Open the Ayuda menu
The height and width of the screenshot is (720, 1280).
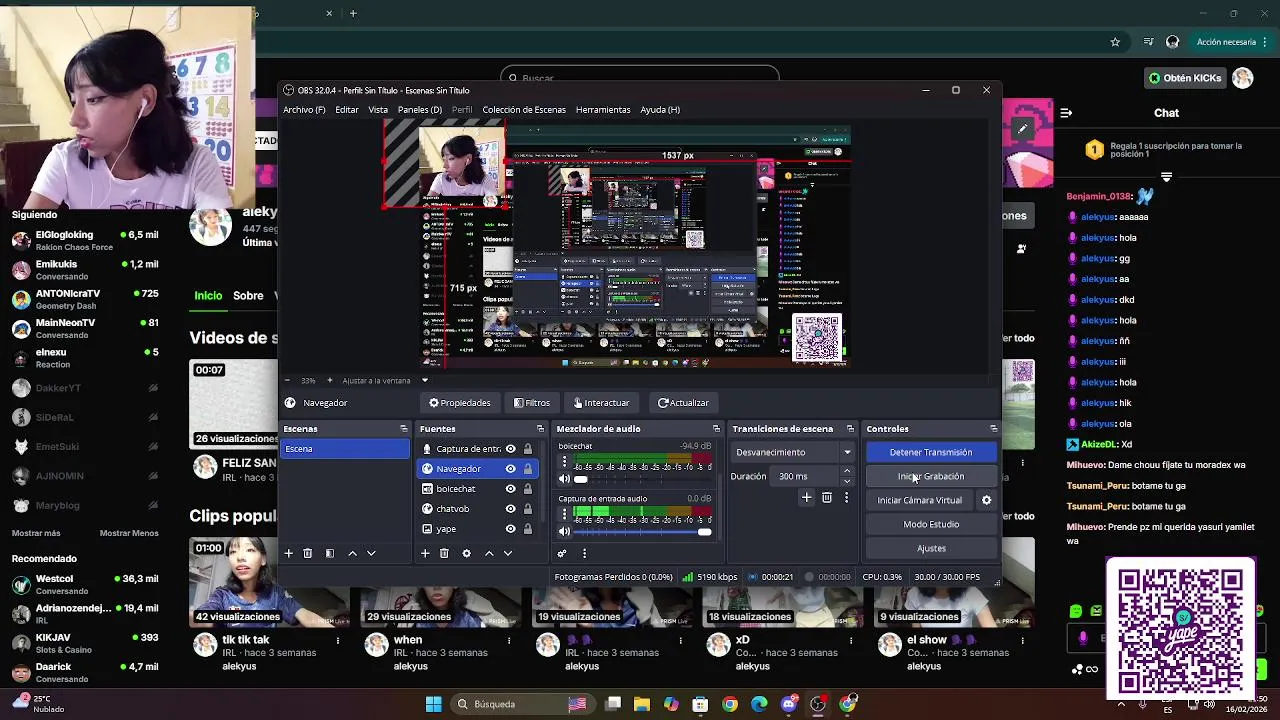(x=660, y=110)
